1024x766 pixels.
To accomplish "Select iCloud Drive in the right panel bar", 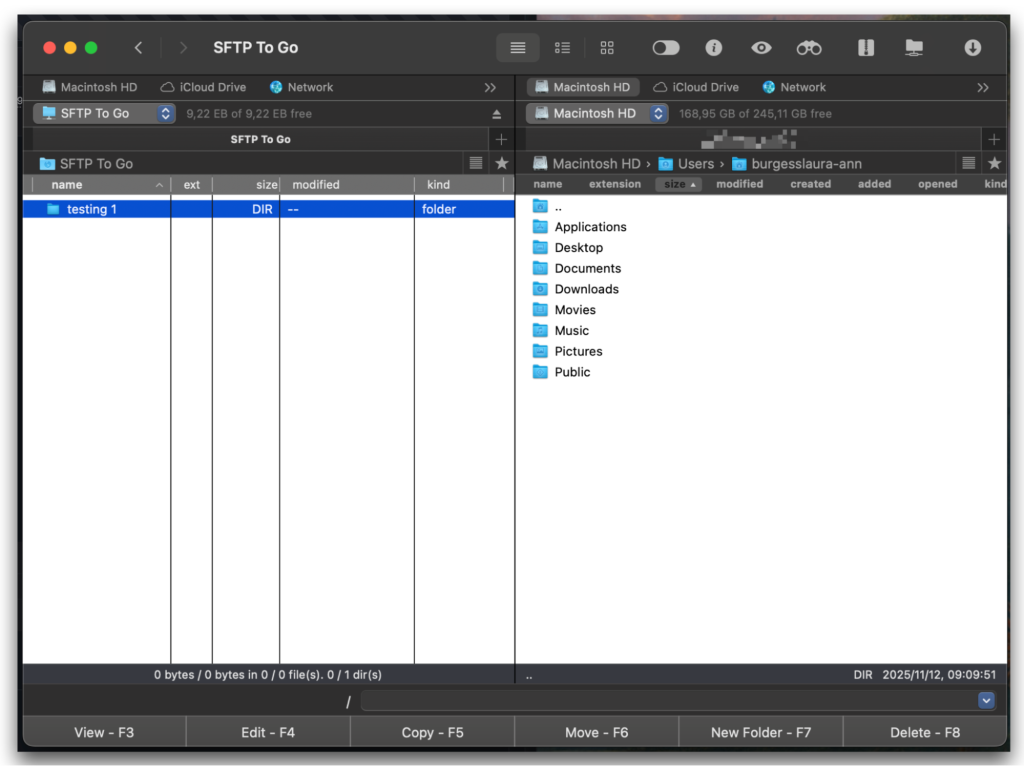I will [x=696, y=88].
